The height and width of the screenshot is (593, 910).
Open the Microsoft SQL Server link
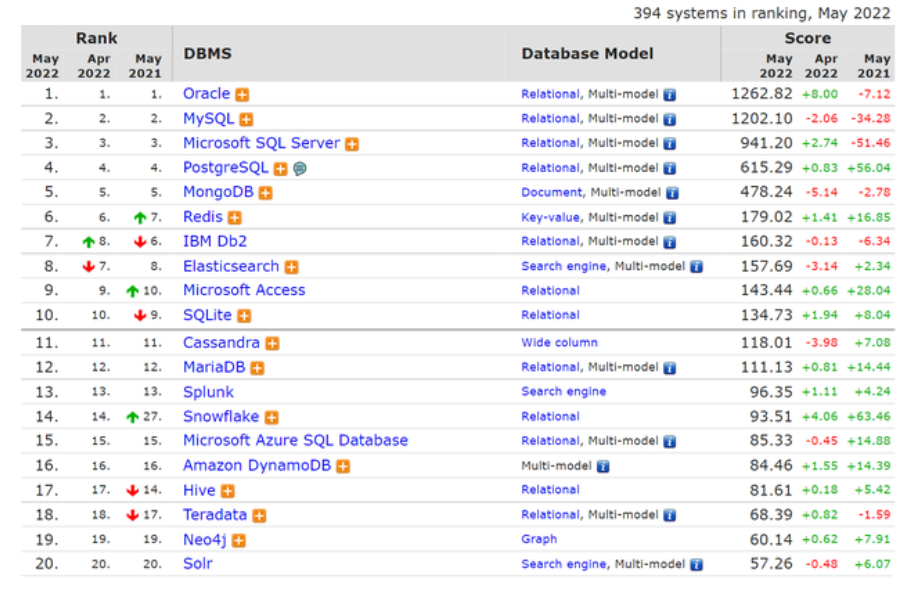point(261,143)
